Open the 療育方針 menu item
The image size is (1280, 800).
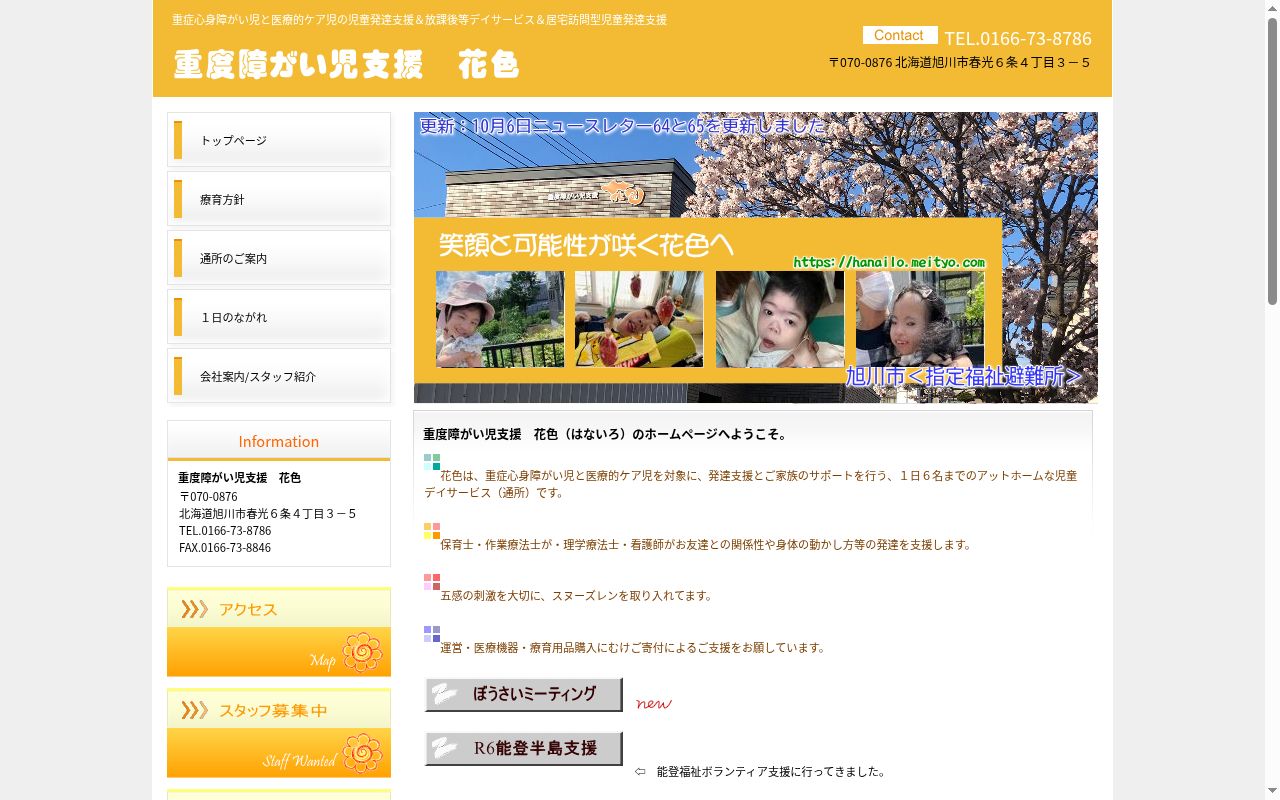tap(279, 199)
